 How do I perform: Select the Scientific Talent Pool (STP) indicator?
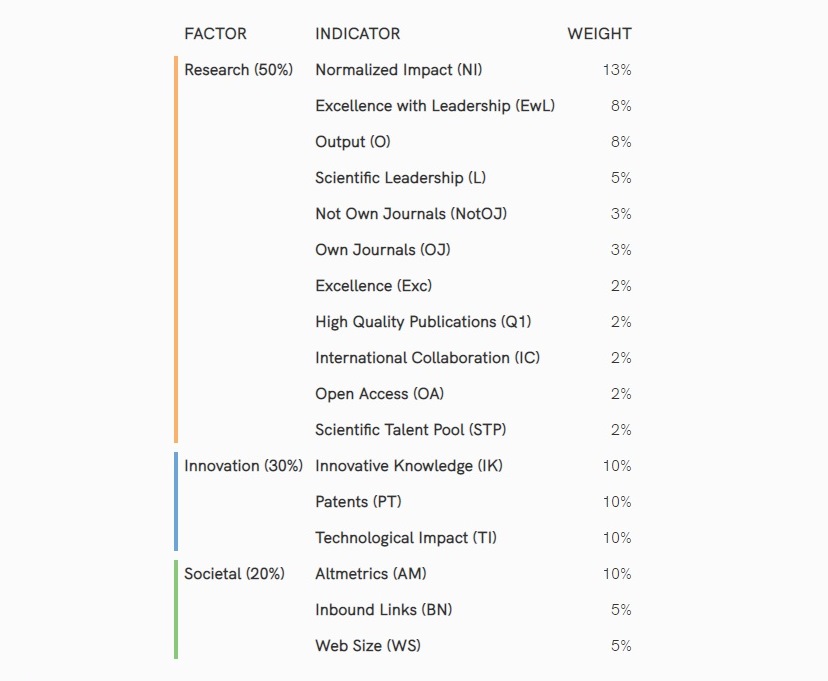click(x=410, y=430)
